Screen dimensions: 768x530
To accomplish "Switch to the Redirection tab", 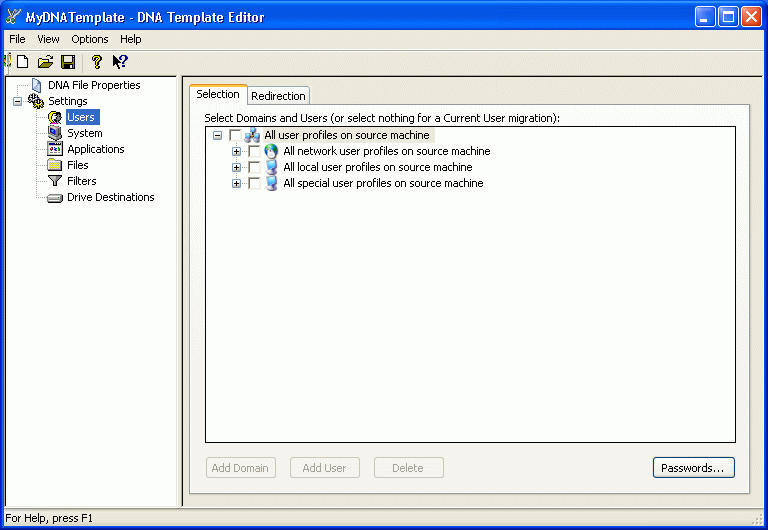I will (x=278, y=96).
